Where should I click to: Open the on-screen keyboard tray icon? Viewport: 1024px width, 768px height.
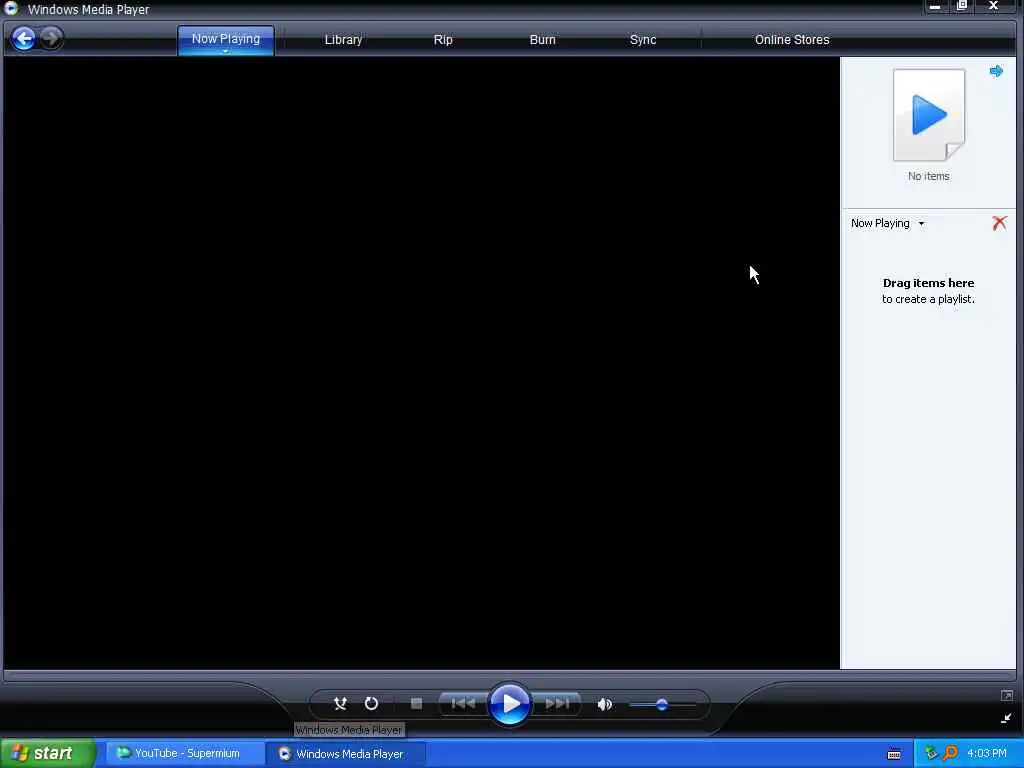[894, 754]
